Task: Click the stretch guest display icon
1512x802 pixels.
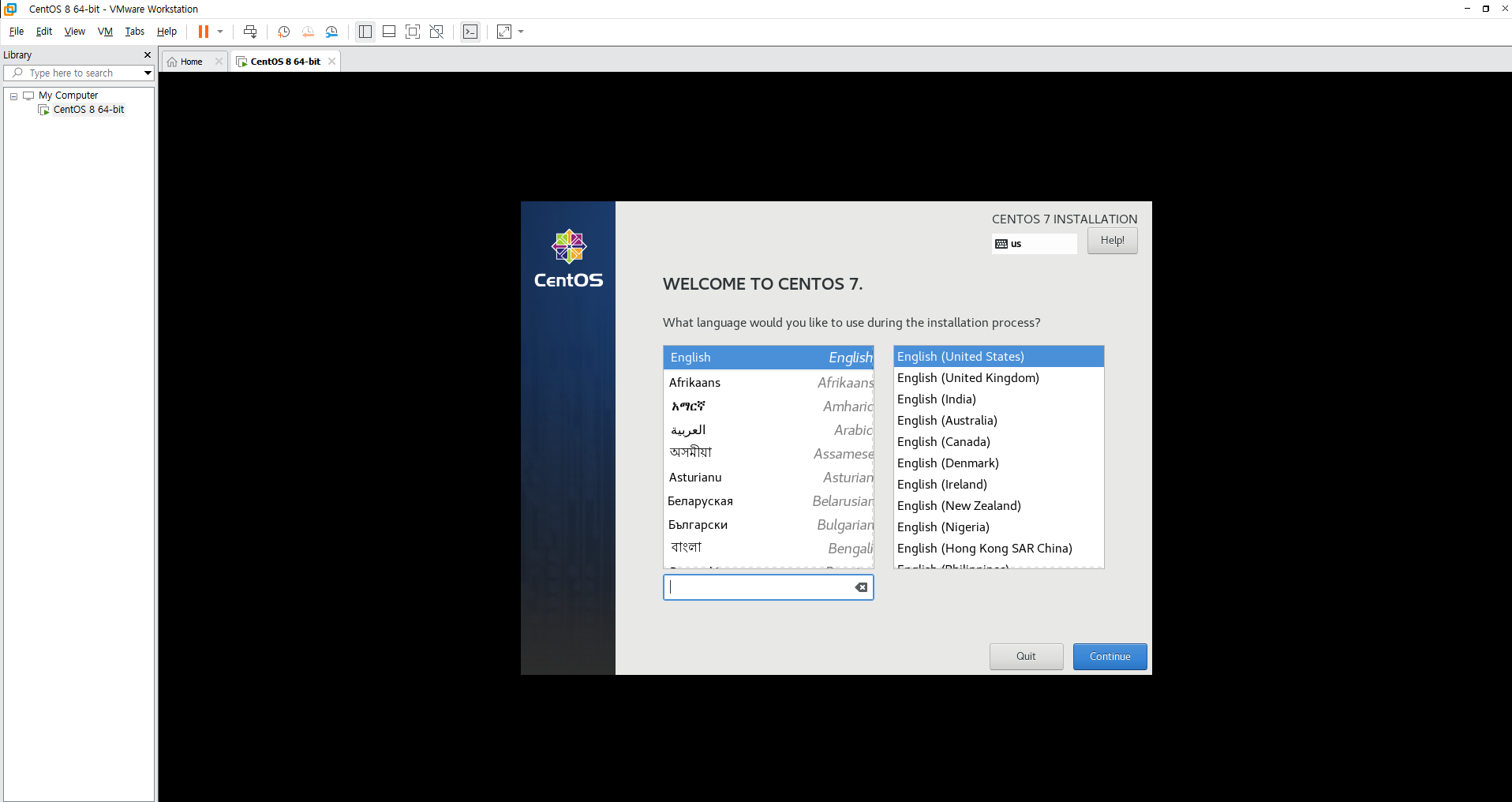Action: [x=504, y=32]
